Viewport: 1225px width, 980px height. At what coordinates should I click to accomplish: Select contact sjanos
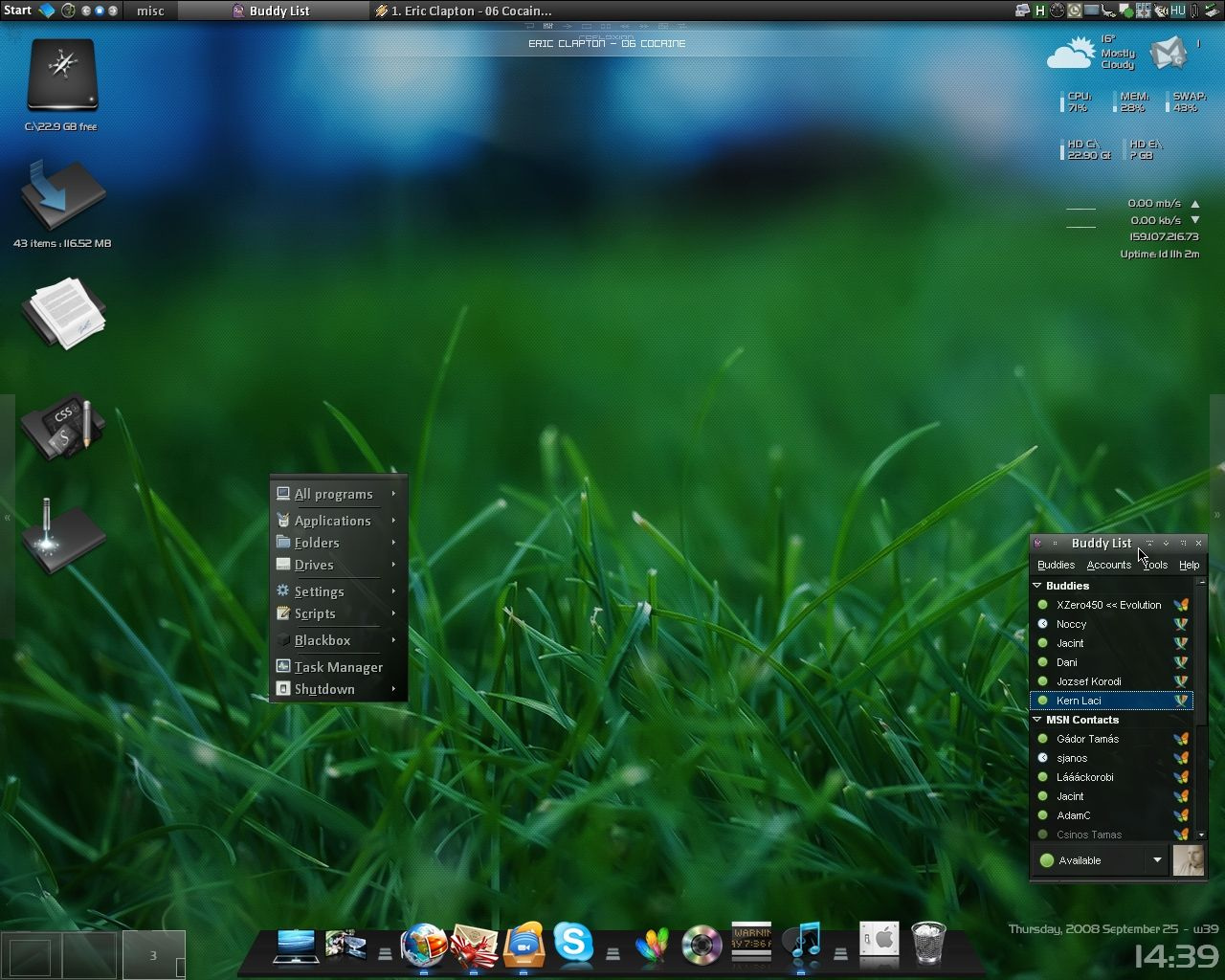click(1112, 758)
